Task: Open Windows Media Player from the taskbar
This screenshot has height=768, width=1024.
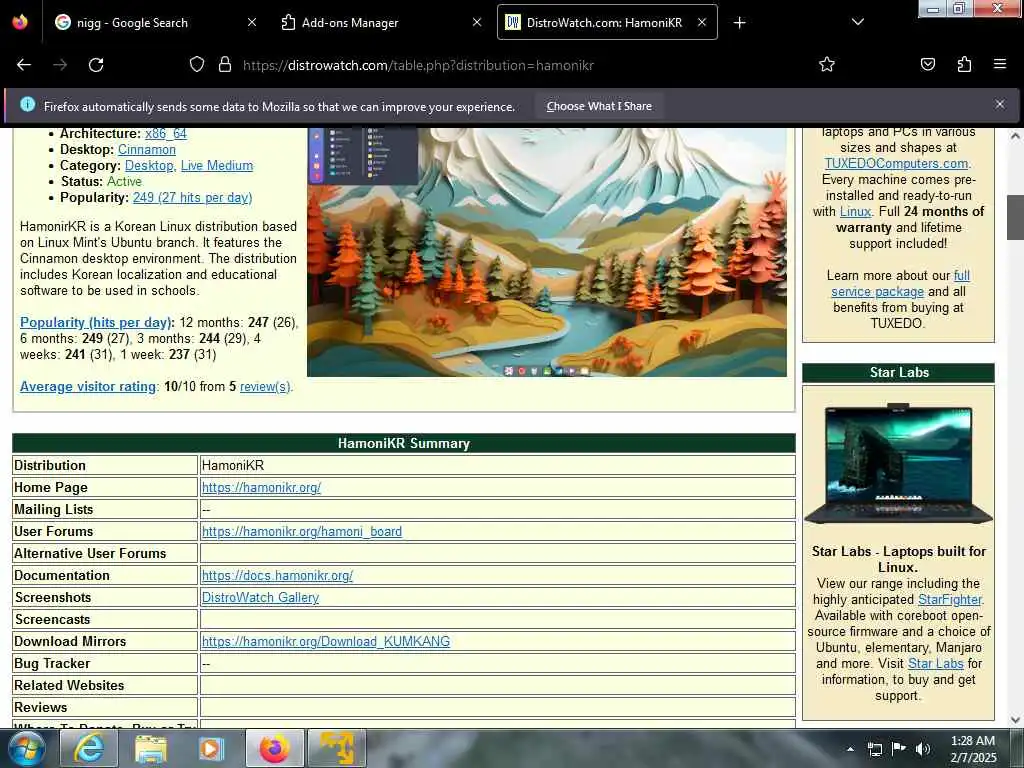Action: pyautogui.click(x=212, y=748)
